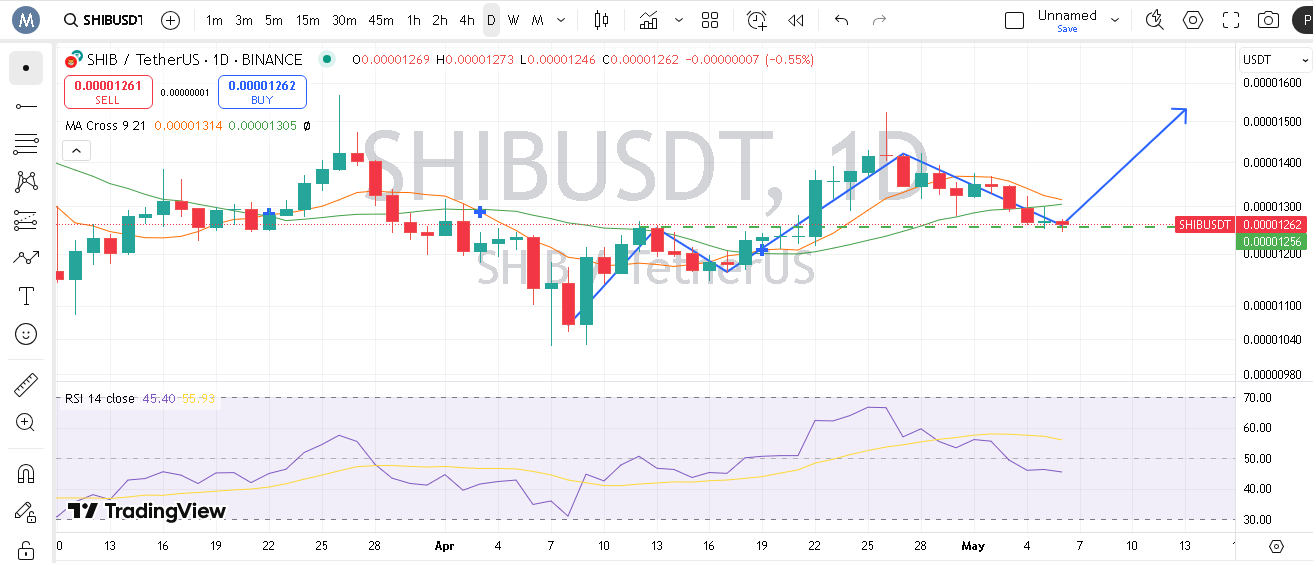Viewport: 1313px width, 563px height.
Task: Select the weekly W interval
Action: point(513,20)
